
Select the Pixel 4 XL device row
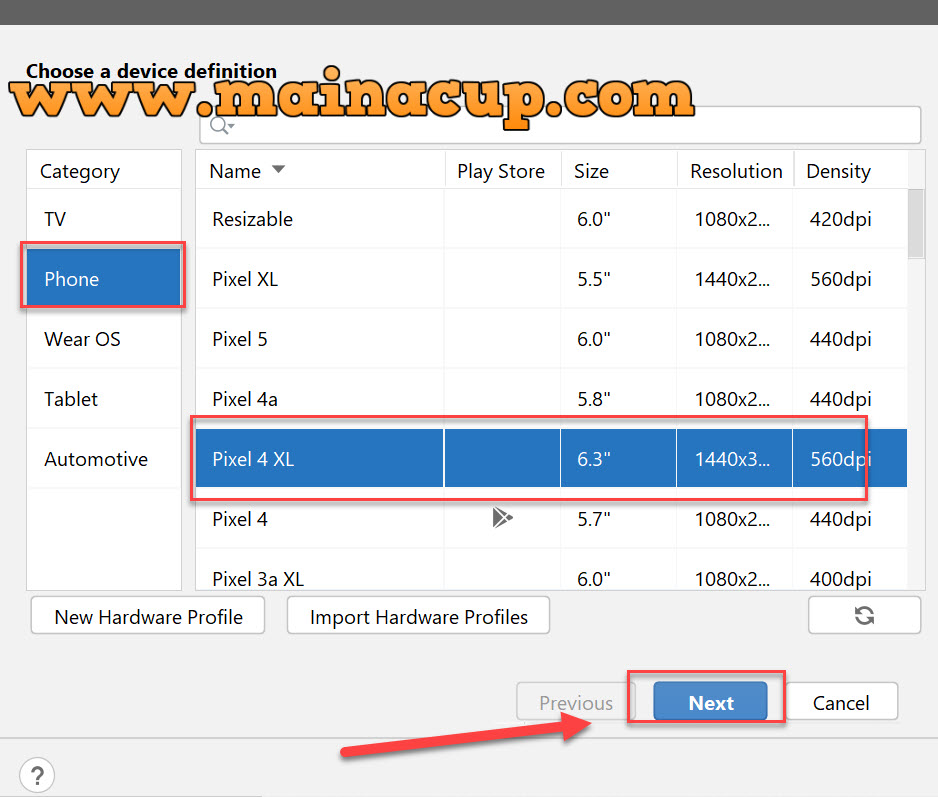[x=551, y=458]
